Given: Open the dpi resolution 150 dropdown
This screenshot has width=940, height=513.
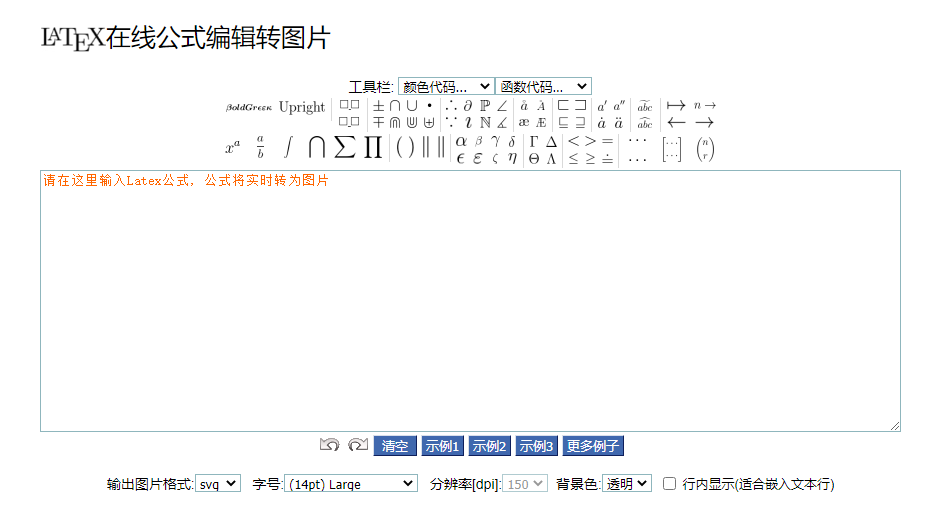Looking at the screenshot, I should click(x=525, y=484).
